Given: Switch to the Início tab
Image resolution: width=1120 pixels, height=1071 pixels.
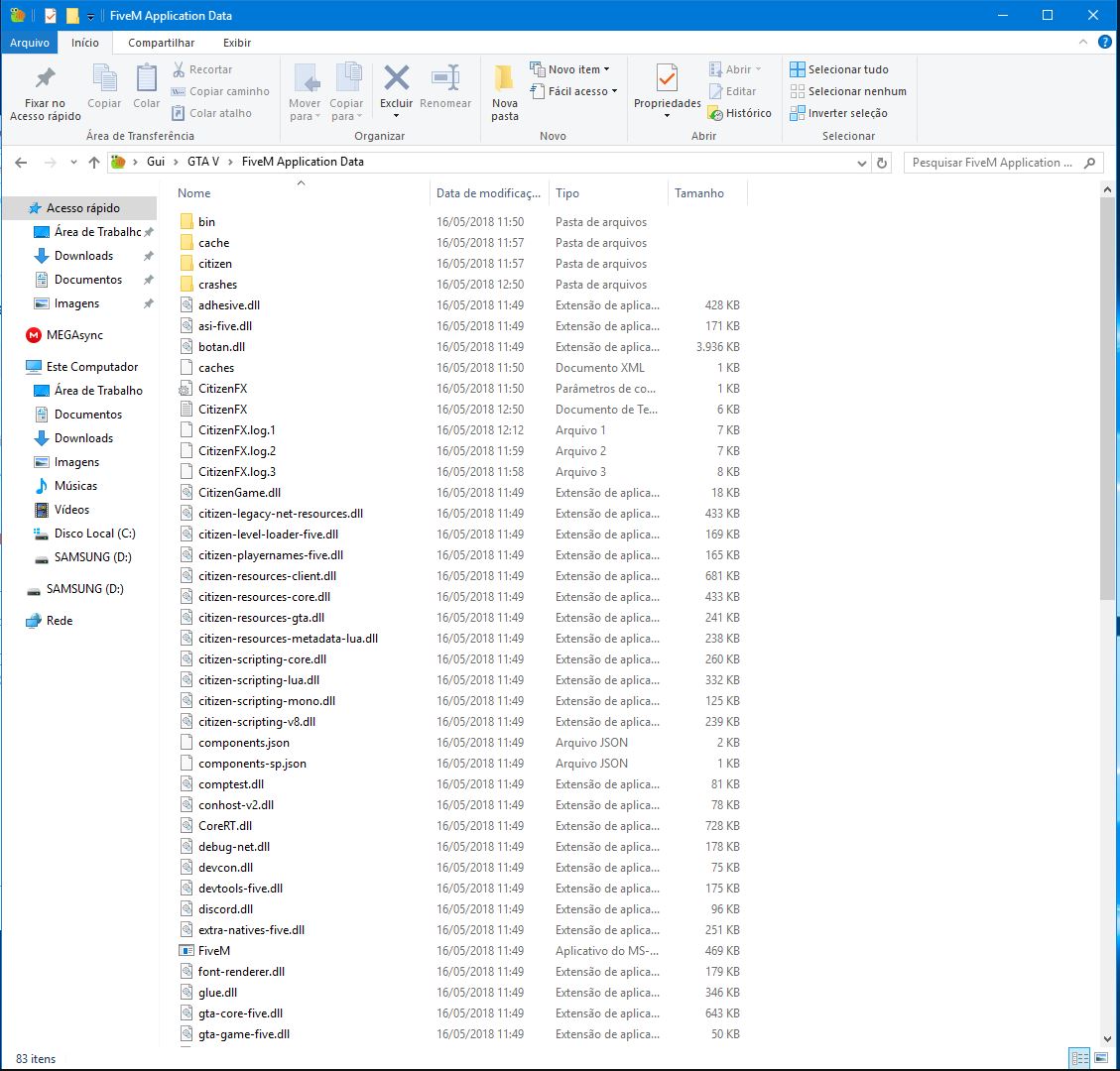Looking at the screenshot, I should (85, 42).
